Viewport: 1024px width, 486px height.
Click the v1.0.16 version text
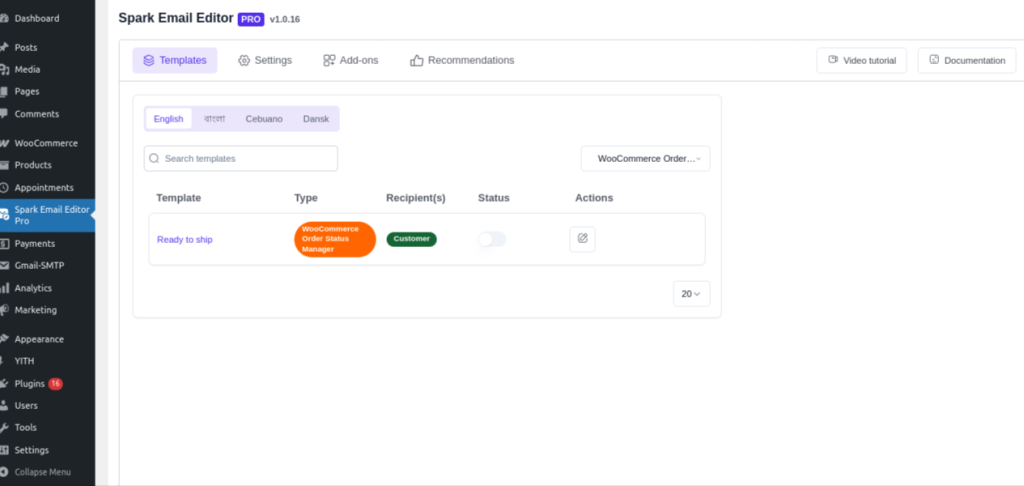coord(285,20)
